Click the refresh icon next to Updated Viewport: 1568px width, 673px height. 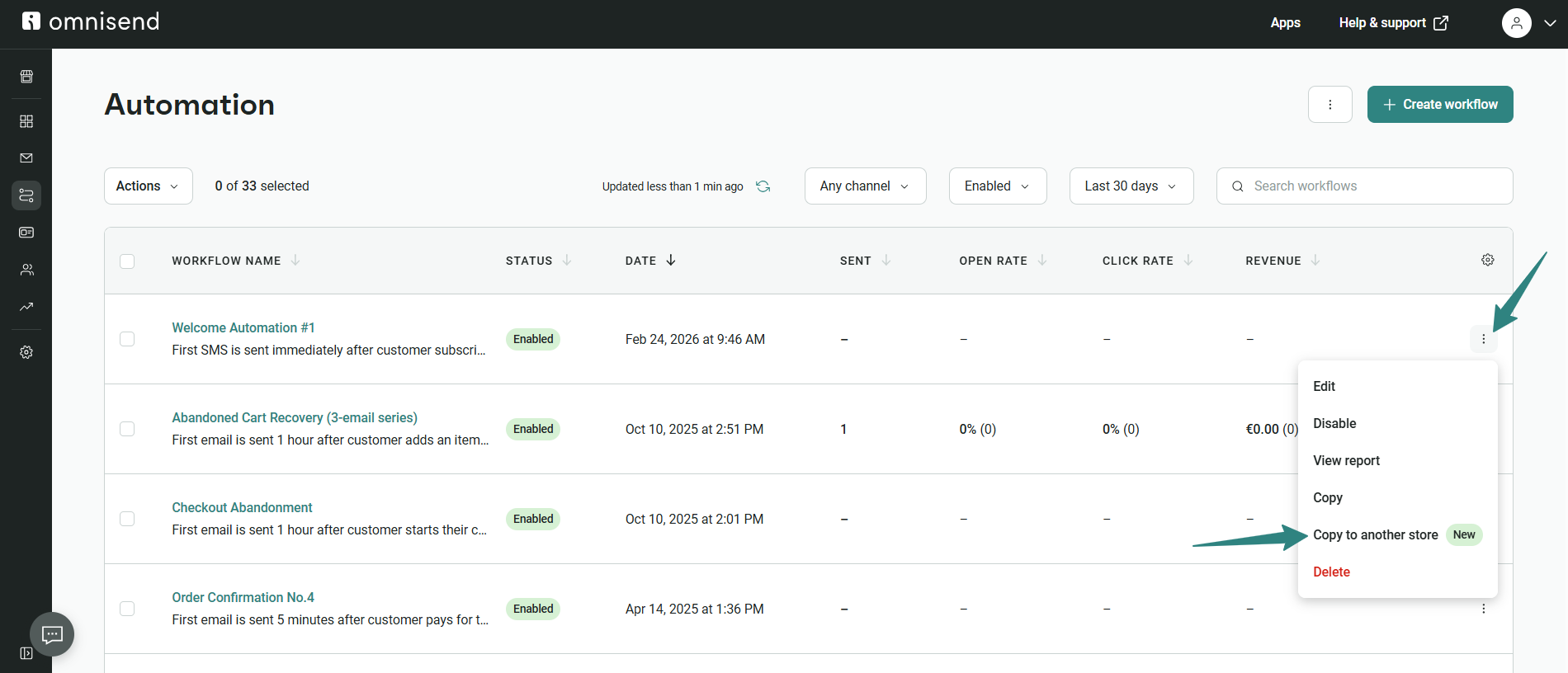click(x=763, y=186)
